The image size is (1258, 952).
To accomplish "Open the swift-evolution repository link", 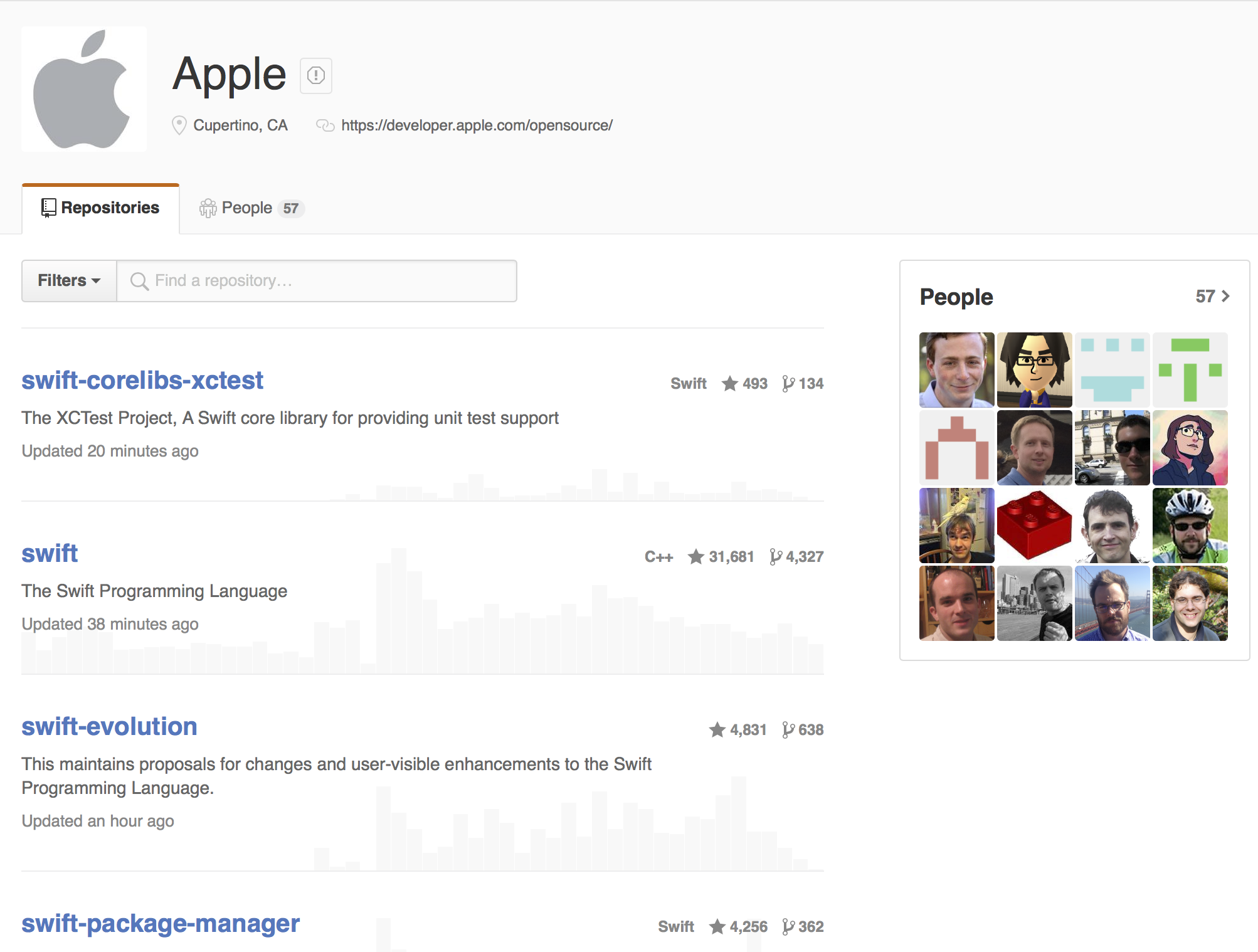I will 109,726.
